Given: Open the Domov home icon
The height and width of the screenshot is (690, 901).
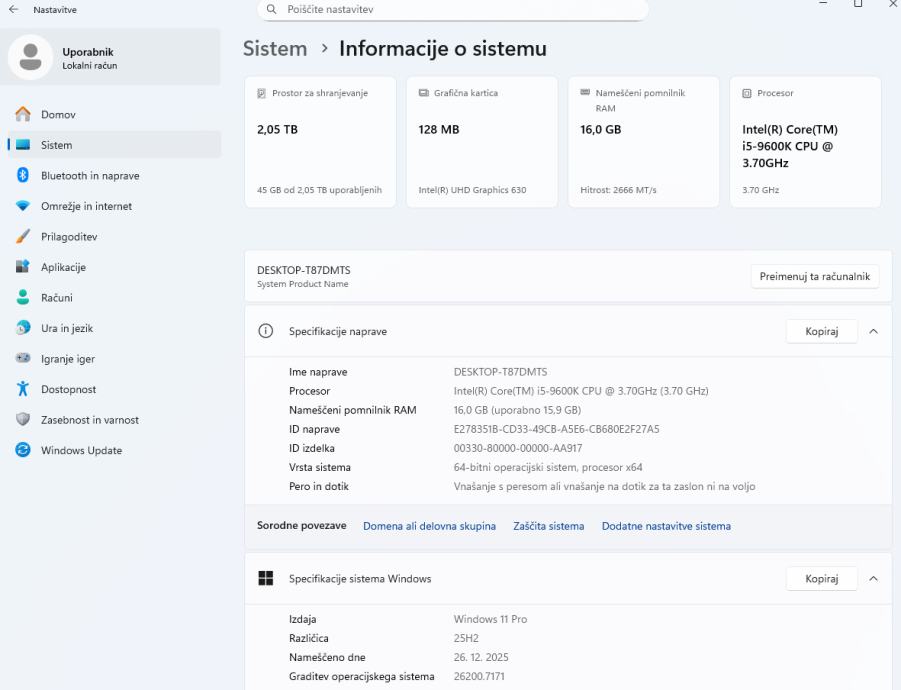Looking at the screenshot, I should (23, 115).
